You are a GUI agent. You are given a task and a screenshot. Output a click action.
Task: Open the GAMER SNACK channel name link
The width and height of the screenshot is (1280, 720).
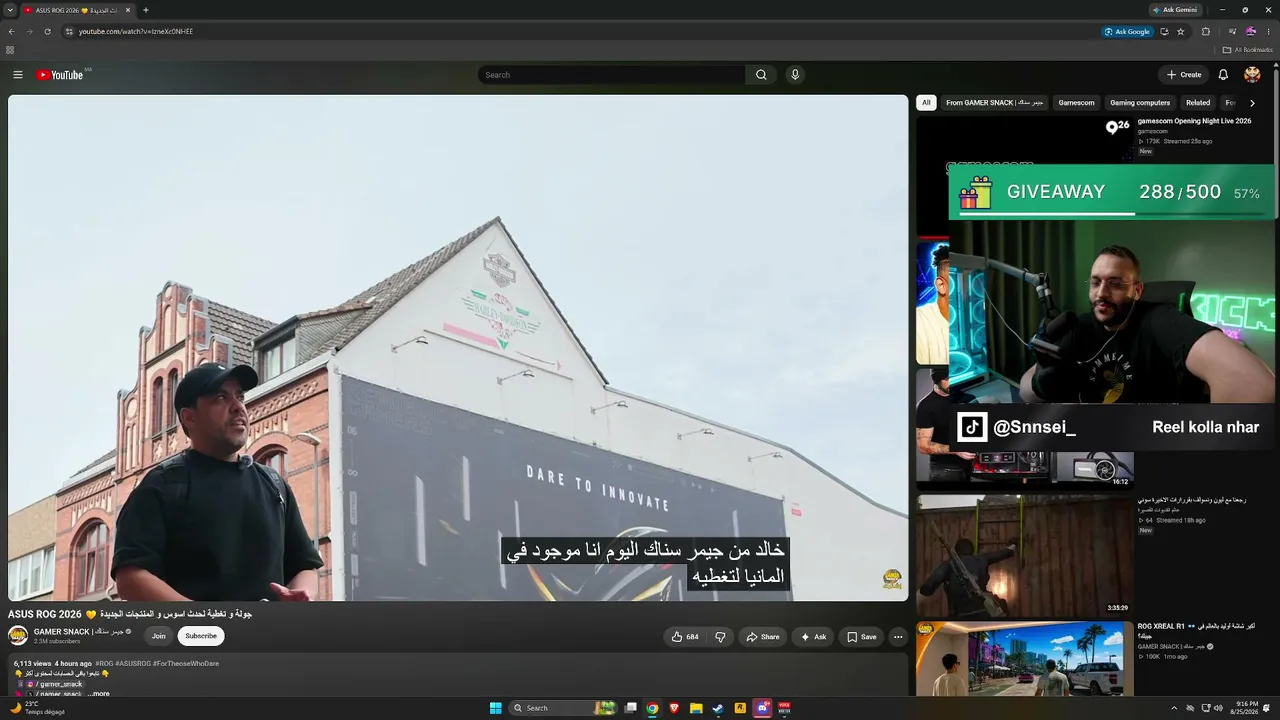coord(79,632)
